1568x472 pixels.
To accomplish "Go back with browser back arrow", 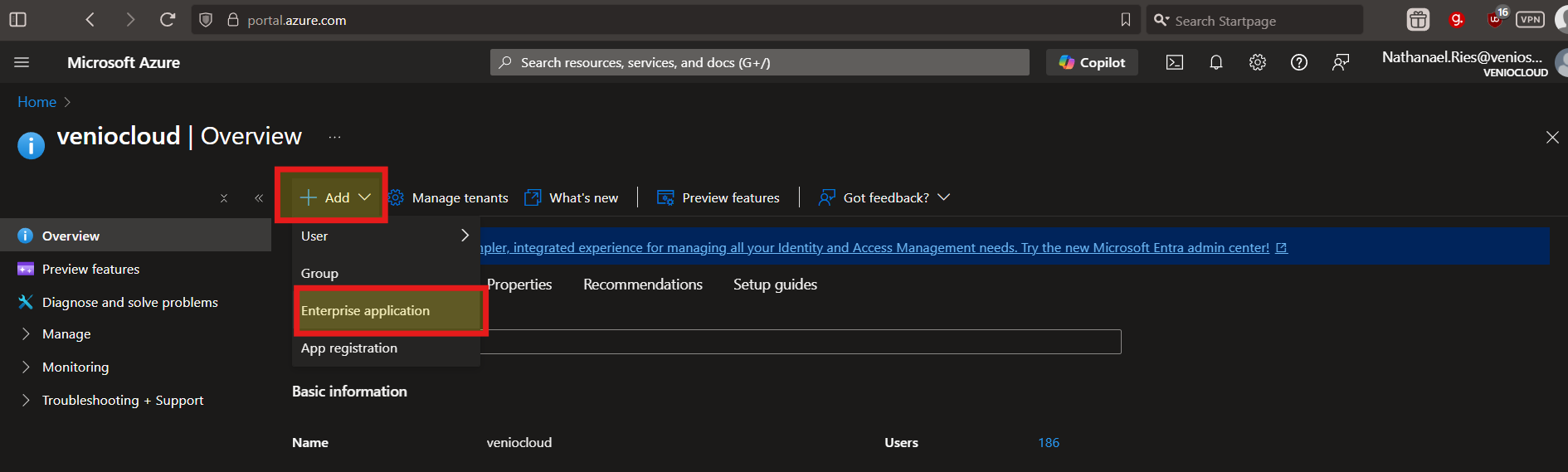I will point(90,19).
